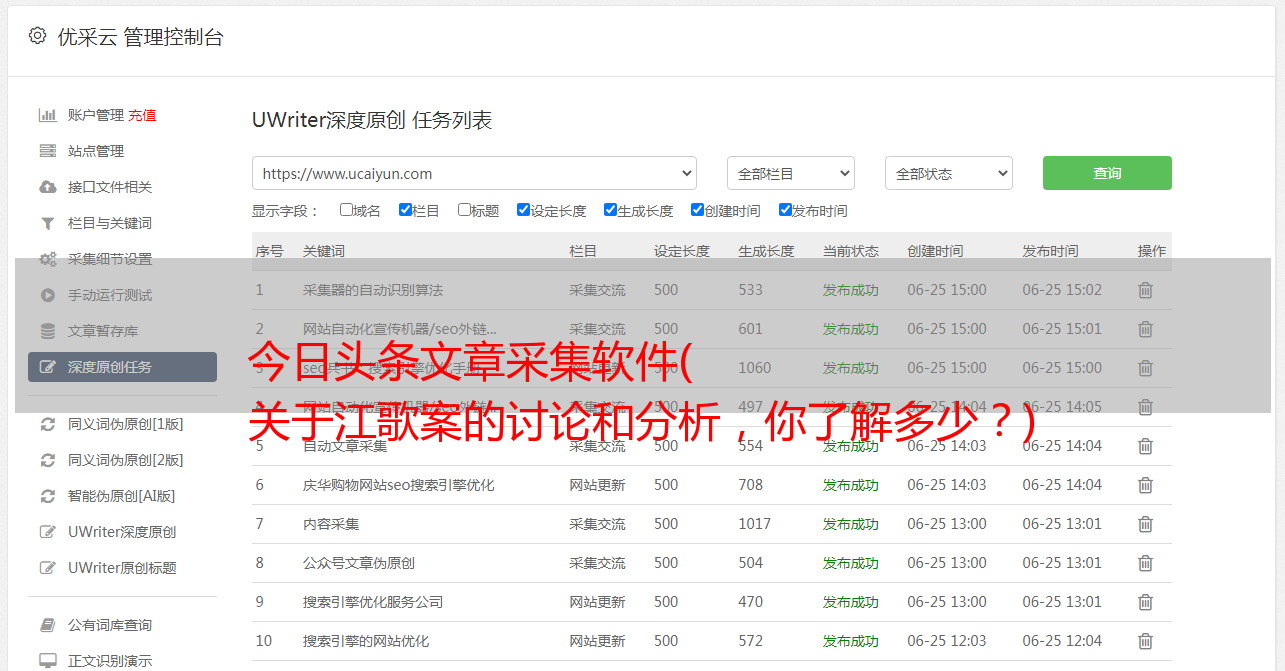Open 同义词伪原创[1版] sidebar link
This screenshot has height=671, width=1285.
pos(126,424)
